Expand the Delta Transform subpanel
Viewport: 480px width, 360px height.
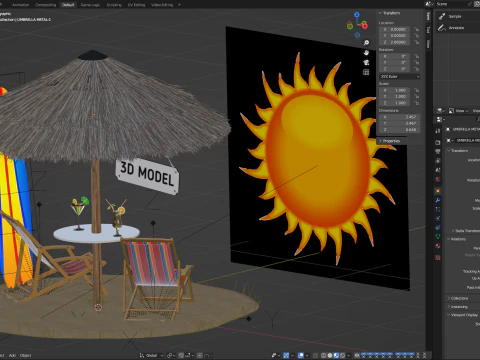pyautogui.click(x=466, y=231)
